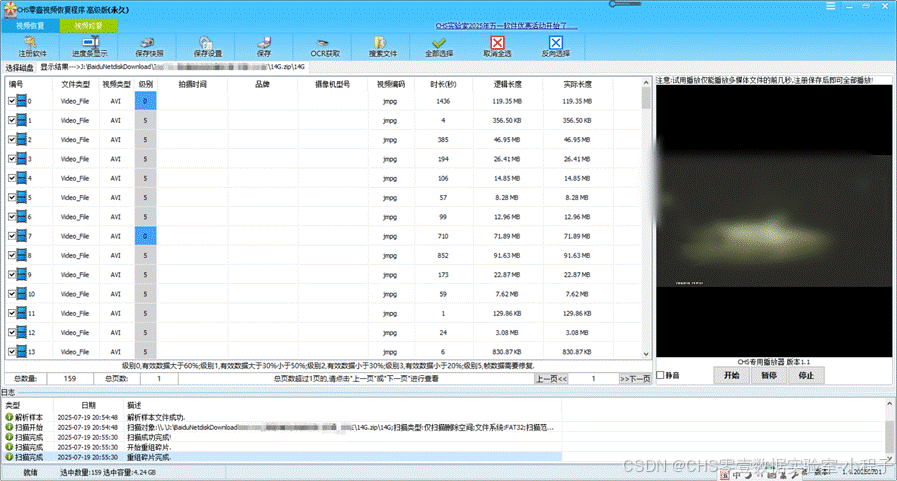Click the 上一页<< button
The height and width of the screenshot is (481, 897).
coord(551,379)
